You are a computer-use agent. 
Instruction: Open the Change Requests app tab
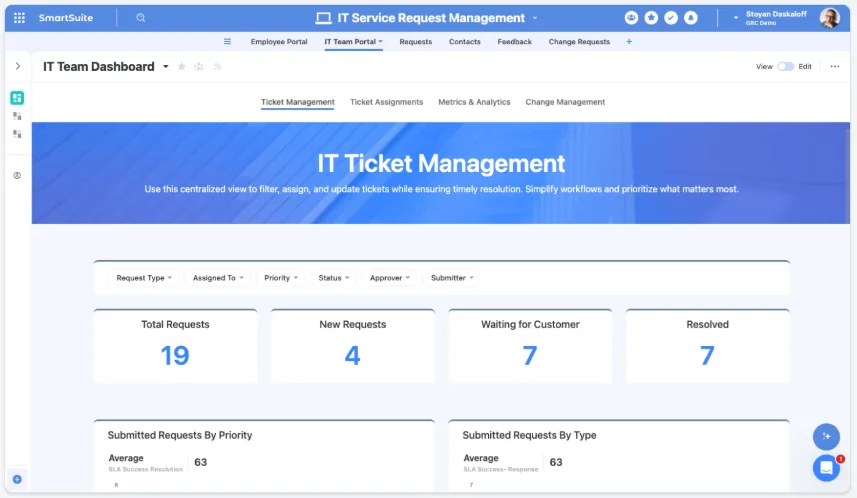579,42
